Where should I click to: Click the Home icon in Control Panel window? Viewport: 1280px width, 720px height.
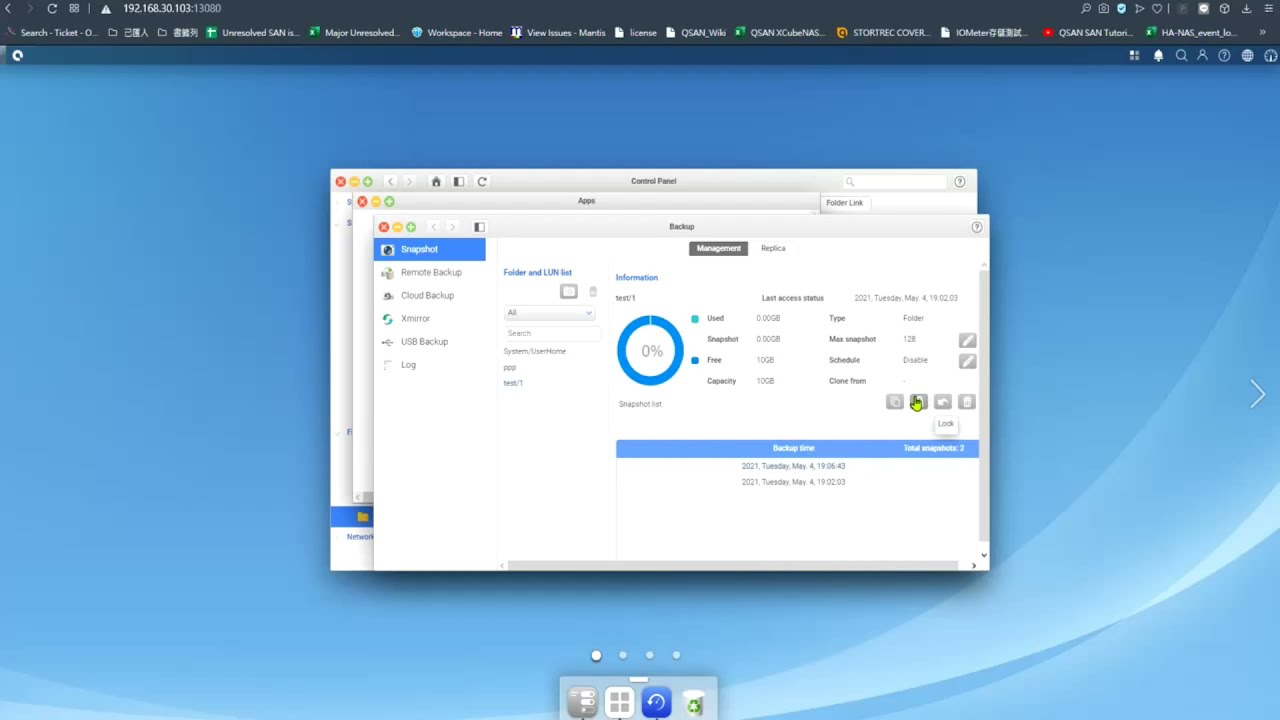tap(436, 182)
